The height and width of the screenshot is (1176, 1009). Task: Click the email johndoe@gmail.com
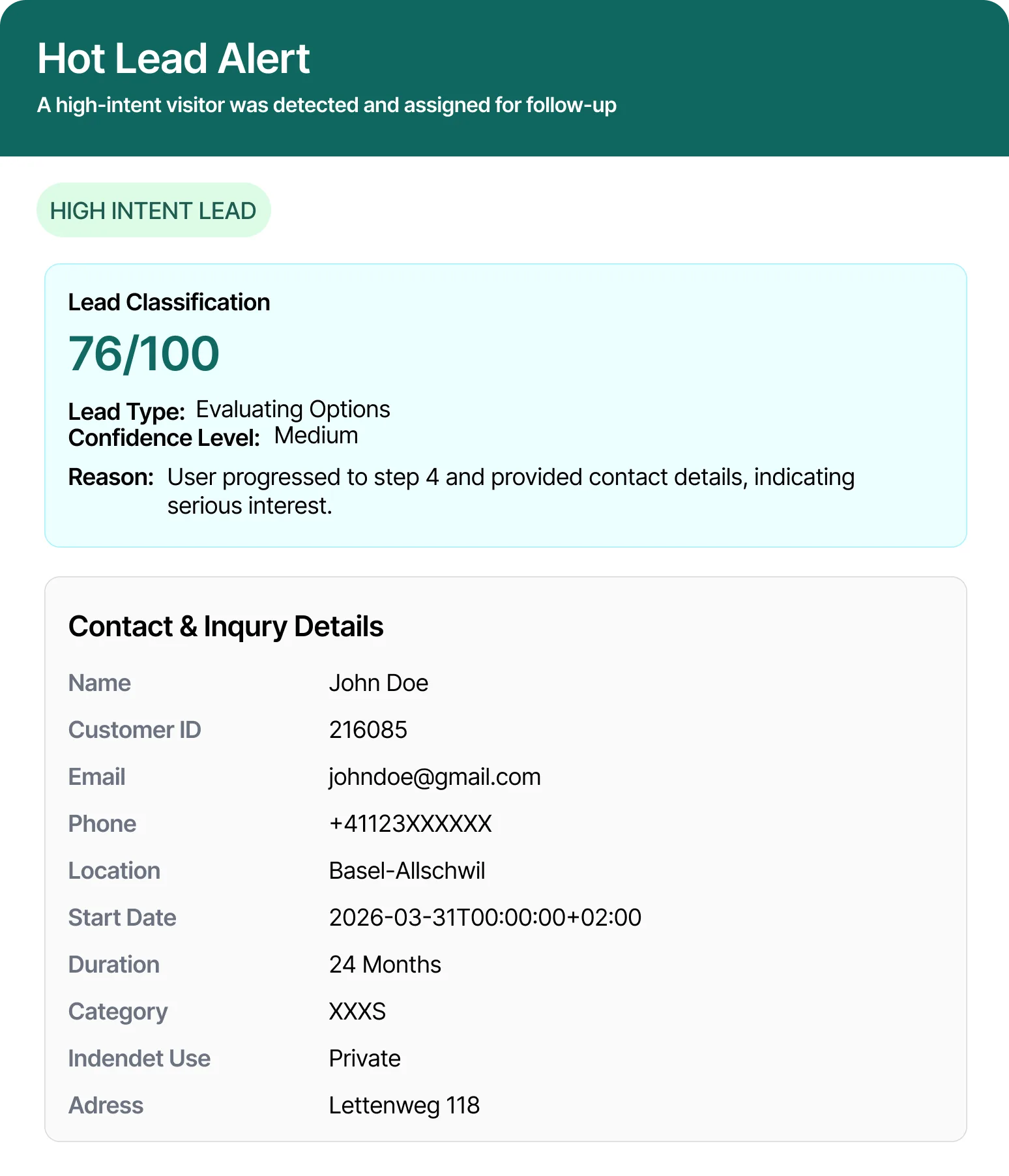click(435, 777)
